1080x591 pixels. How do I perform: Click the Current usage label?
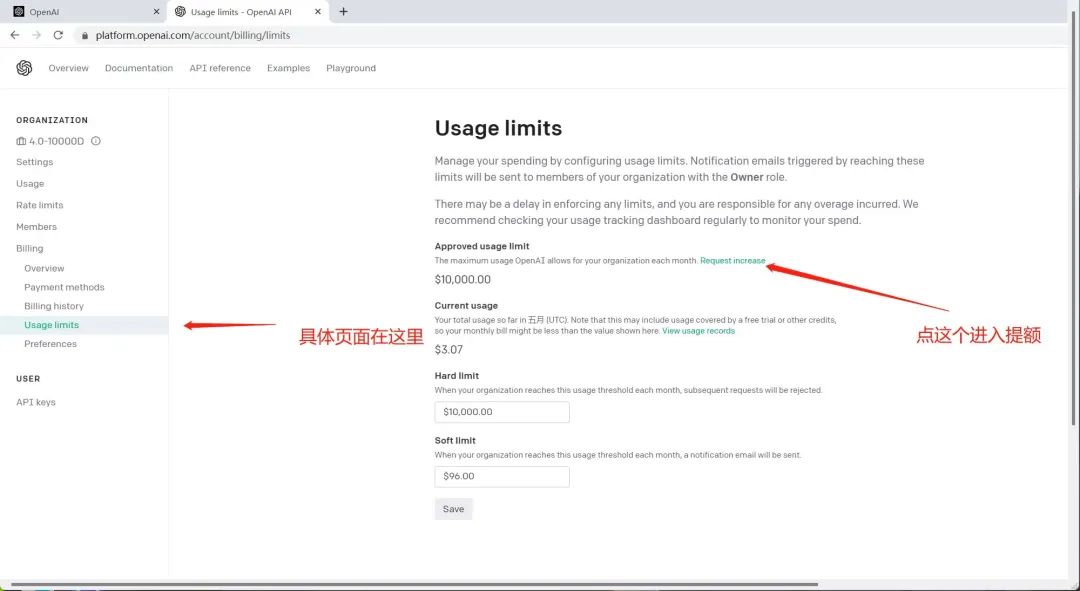coord(466,306)
